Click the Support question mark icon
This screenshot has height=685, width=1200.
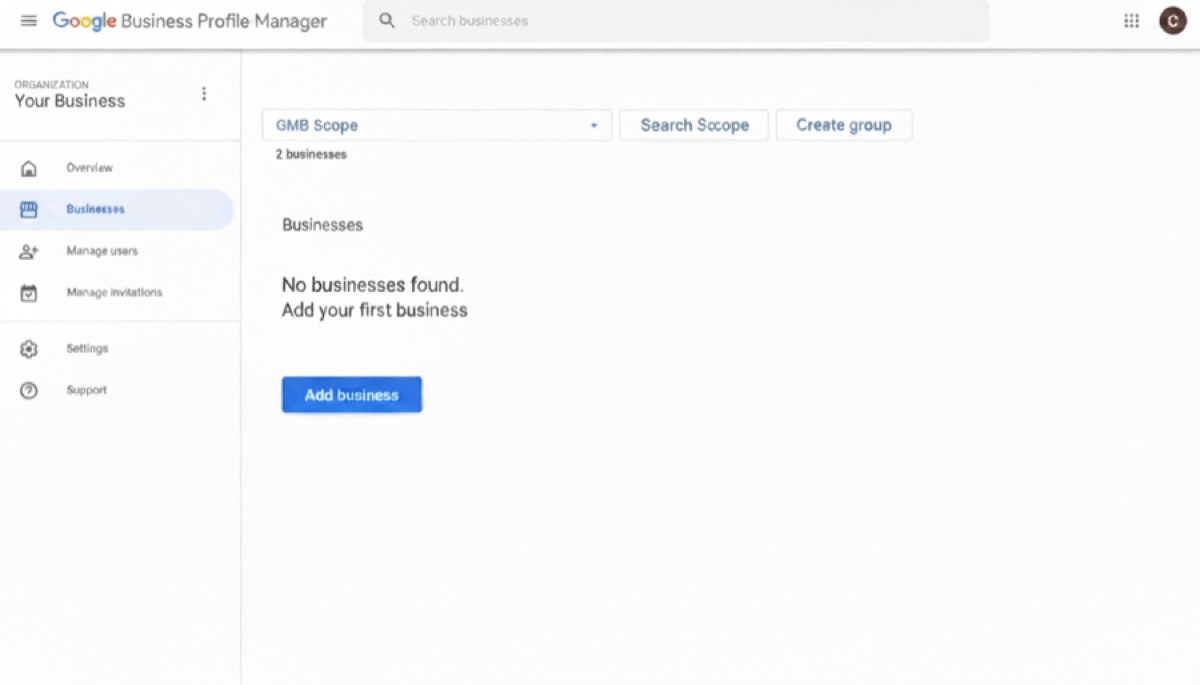click(x=29, y=391)
